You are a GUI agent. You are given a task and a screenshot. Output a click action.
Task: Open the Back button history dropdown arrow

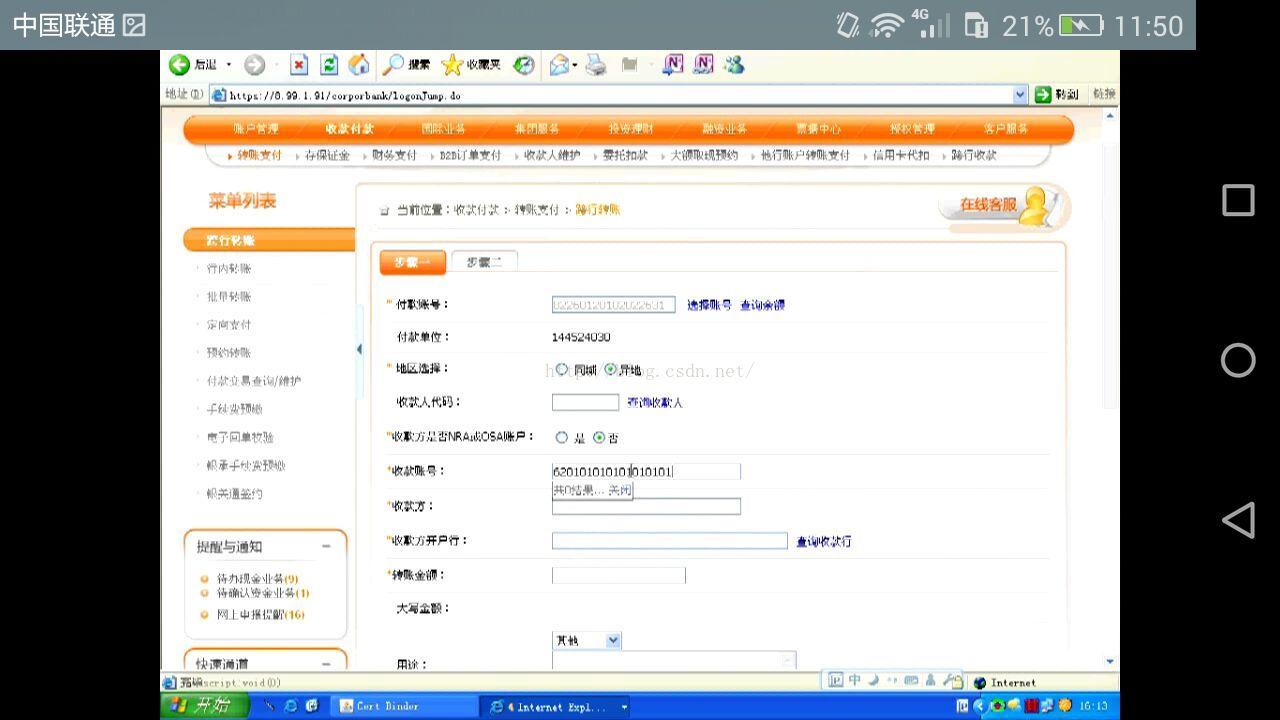[x=228, y=65]
